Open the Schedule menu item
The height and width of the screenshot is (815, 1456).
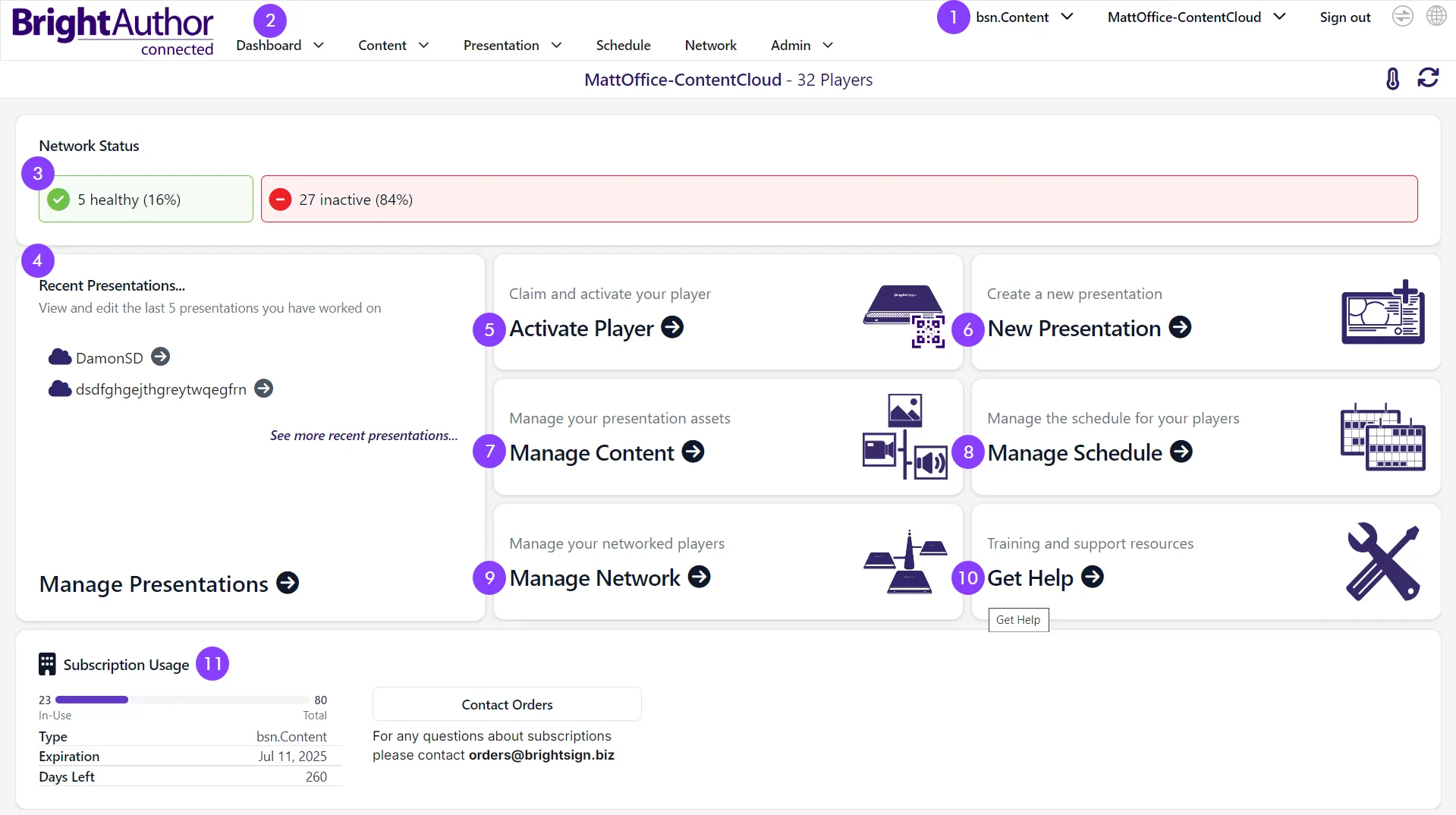point(623,46)
